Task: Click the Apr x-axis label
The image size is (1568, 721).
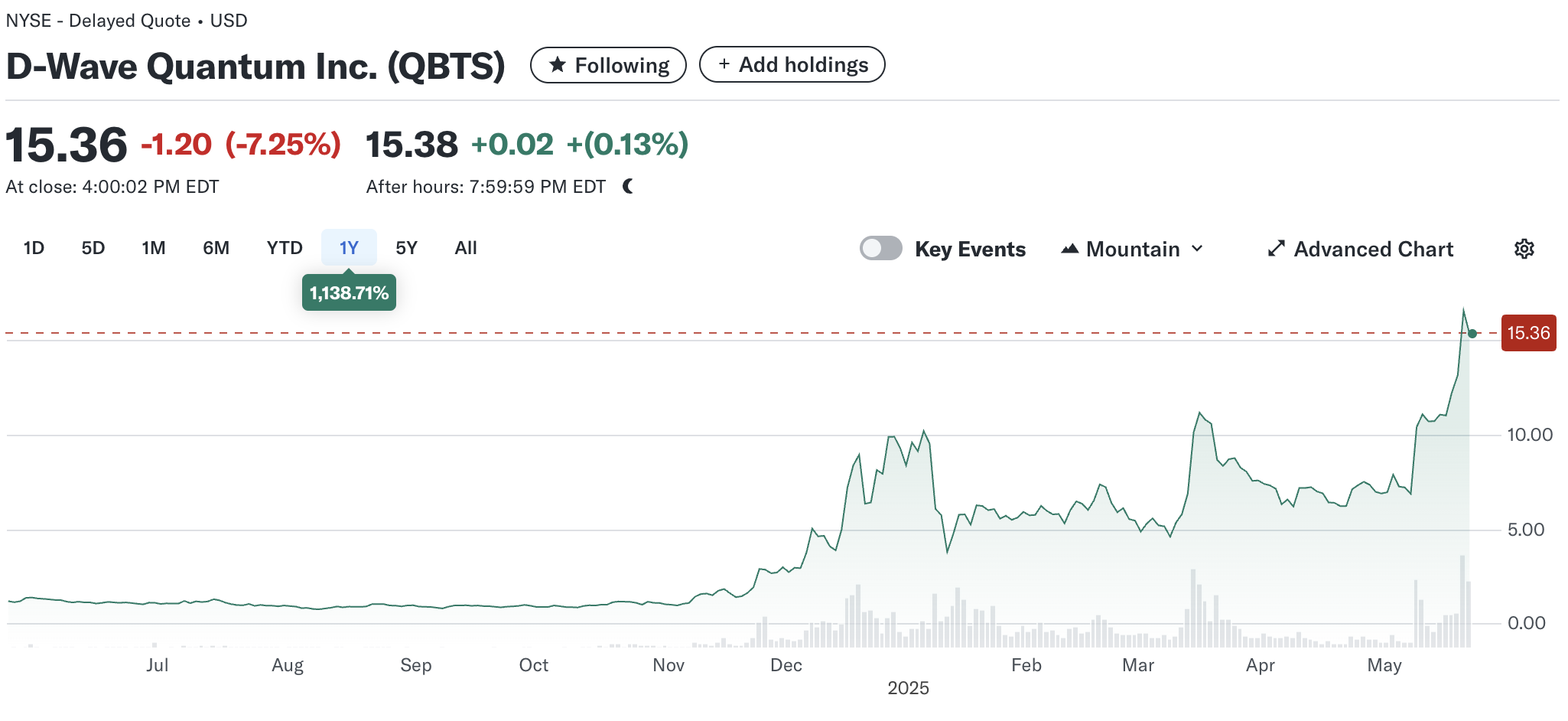Action: 1261,665
